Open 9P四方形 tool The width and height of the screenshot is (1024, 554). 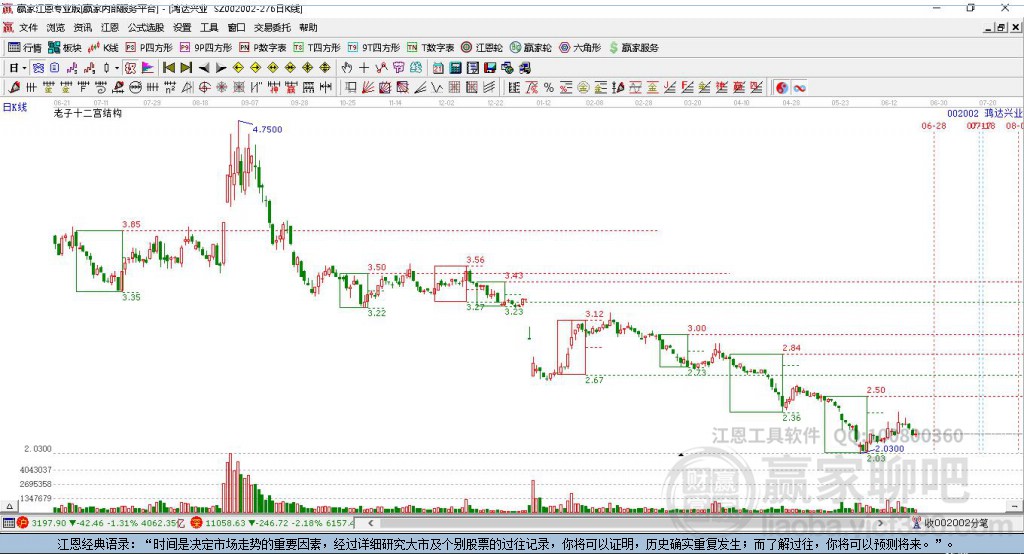tap(206, 48)
